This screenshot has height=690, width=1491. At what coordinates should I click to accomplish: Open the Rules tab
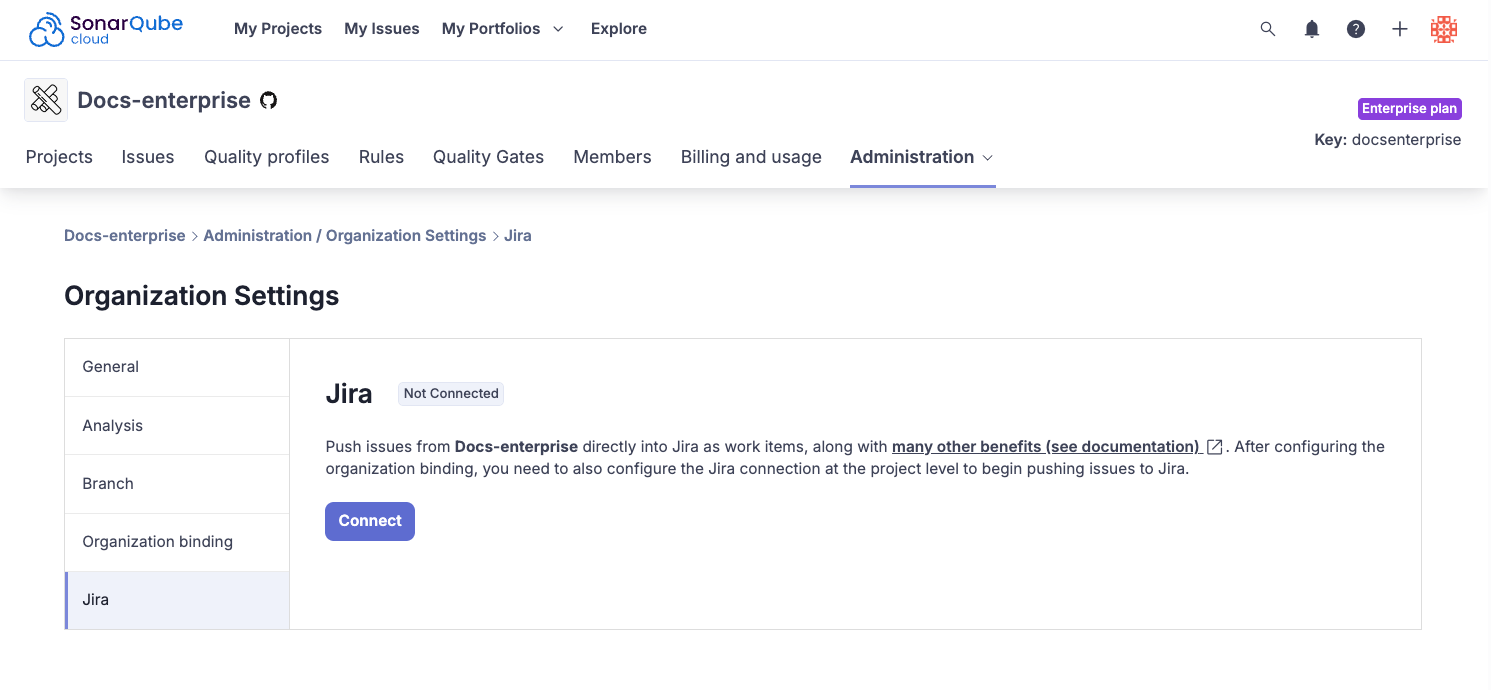point(381,157)
